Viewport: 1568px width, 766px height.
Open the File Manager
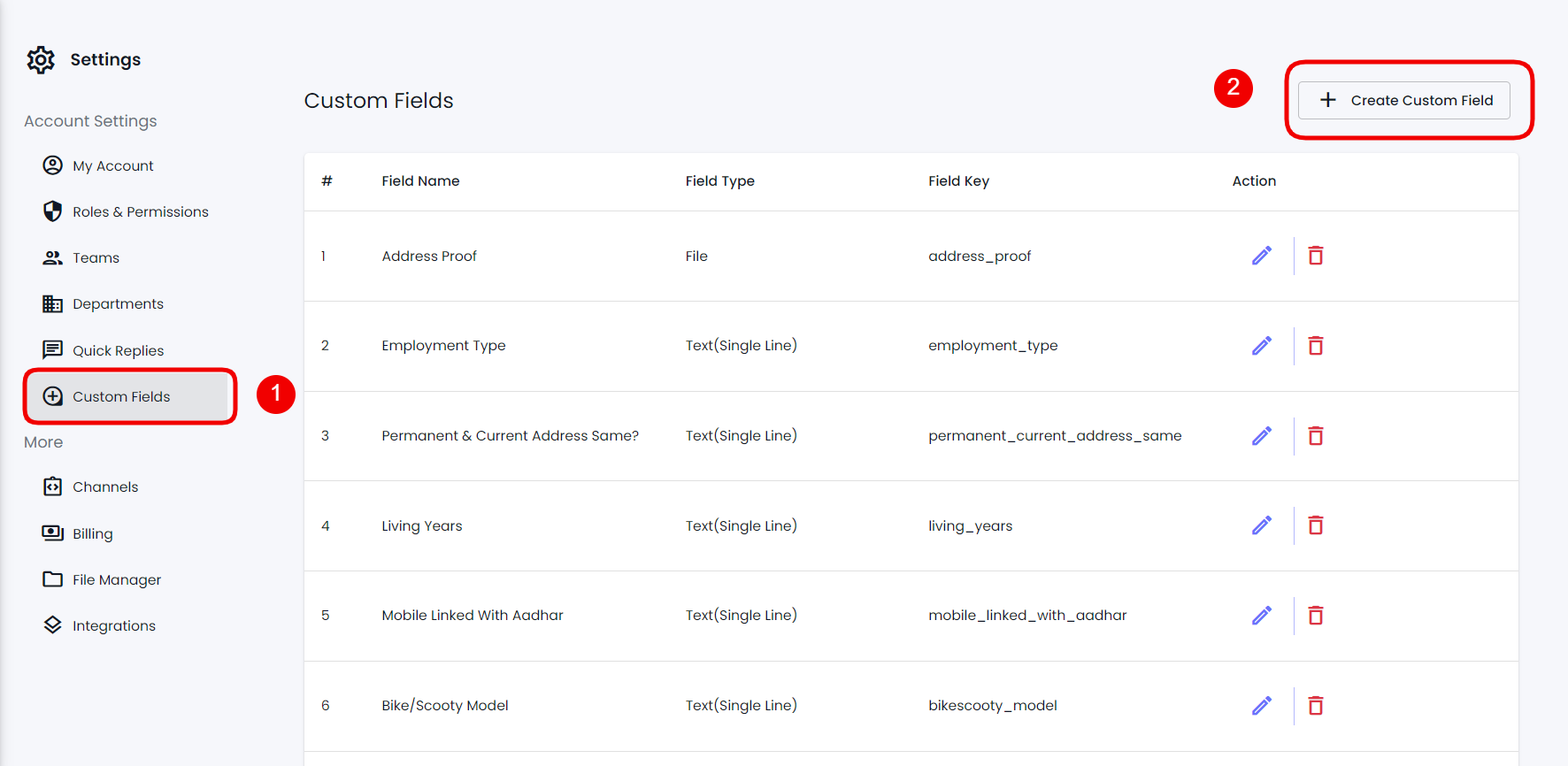point(117,579)
